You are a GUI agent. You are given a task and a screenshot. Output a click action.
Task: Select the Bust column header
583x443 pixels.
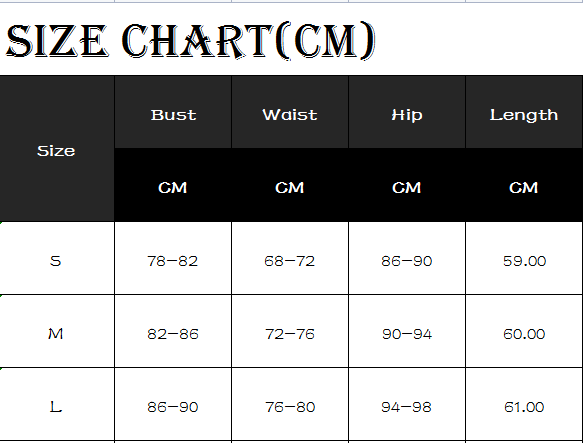(x=173, y=112)
